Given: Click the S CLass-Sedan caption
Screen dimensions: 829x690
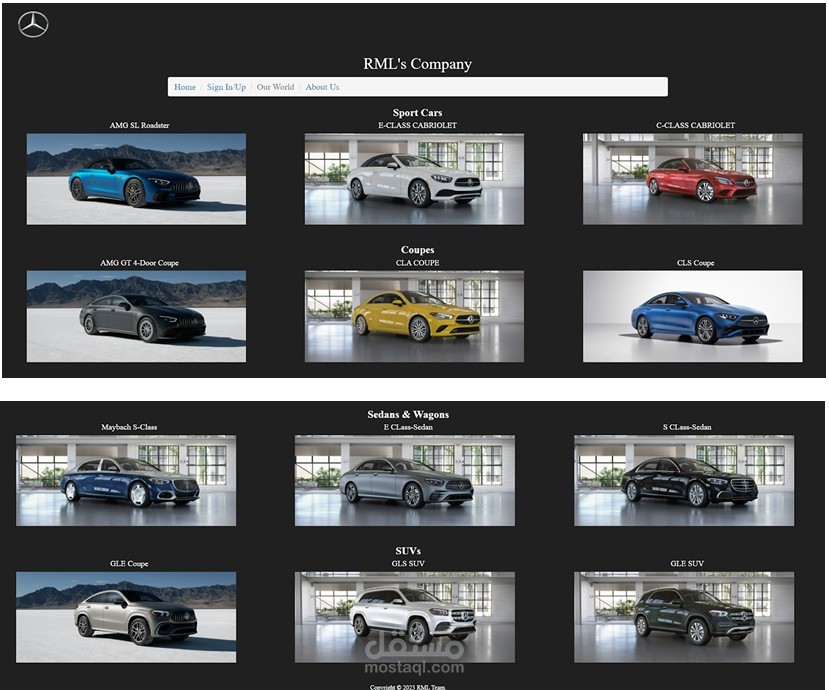Looking at the screenshot, I should point(687,427).
